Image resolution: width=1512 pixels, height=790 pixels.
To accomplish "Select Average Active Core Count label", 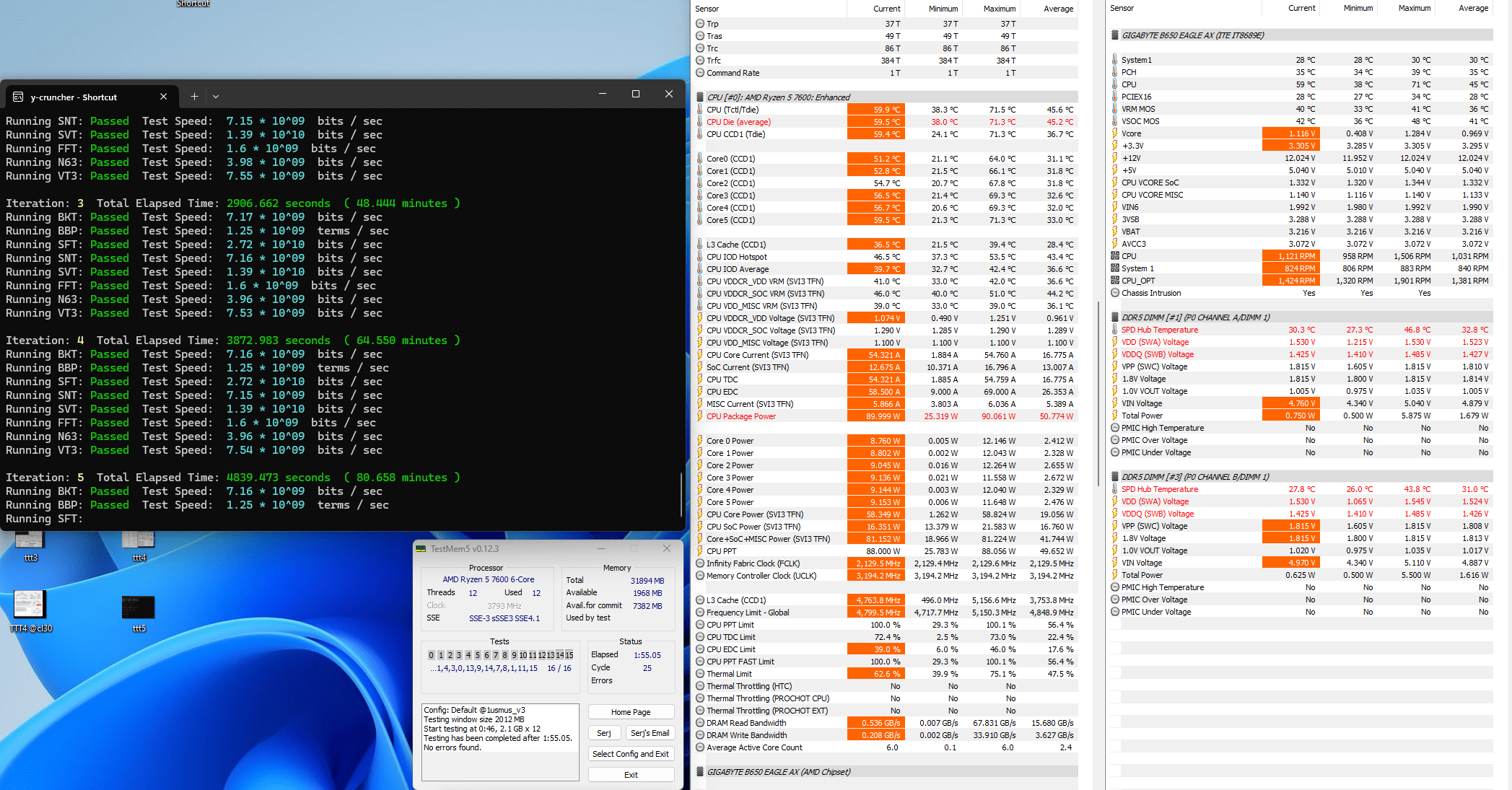I will pos(754,747).
